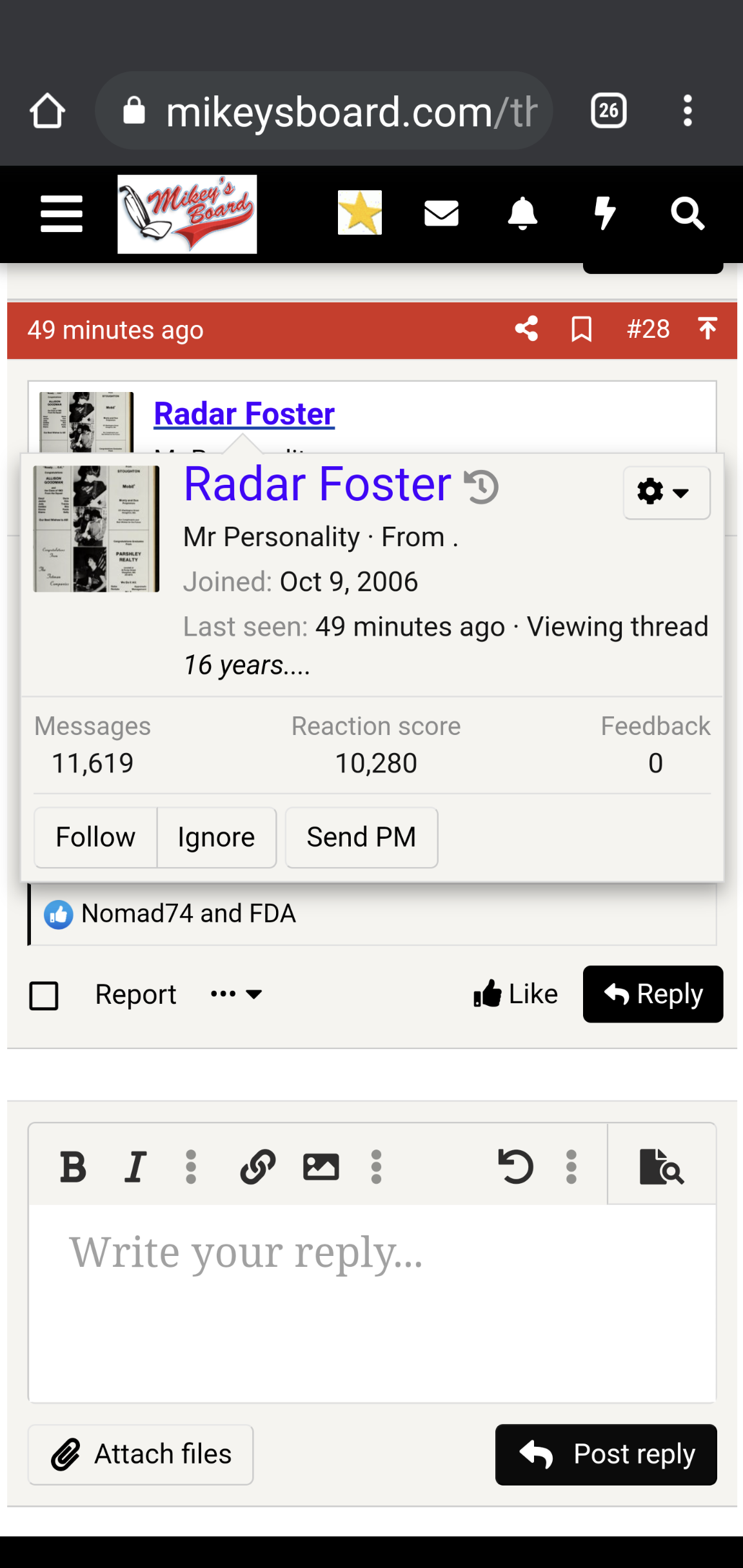The image size is (743, 1568).
Task: Open the inbox envelope icon
Action: pos(441,213)
